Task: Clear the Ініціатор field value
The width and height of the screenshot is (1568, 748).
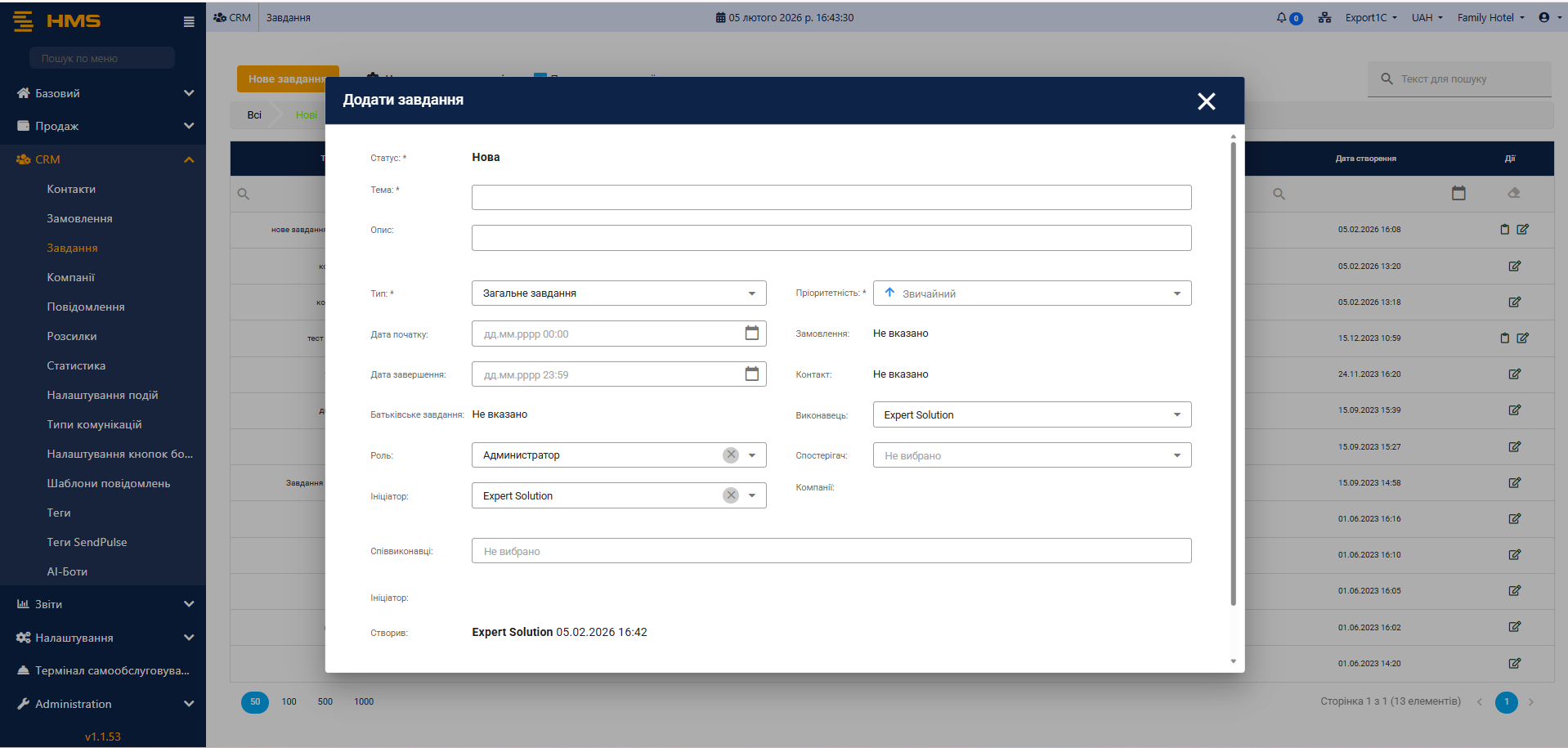Action: coord(731,495)
